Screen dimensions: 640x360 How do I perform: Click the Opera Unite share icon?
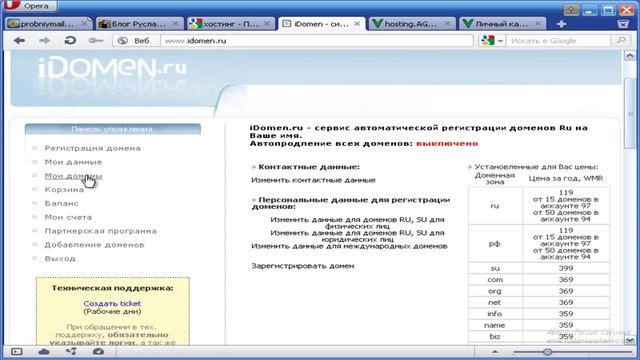point(71,351)
